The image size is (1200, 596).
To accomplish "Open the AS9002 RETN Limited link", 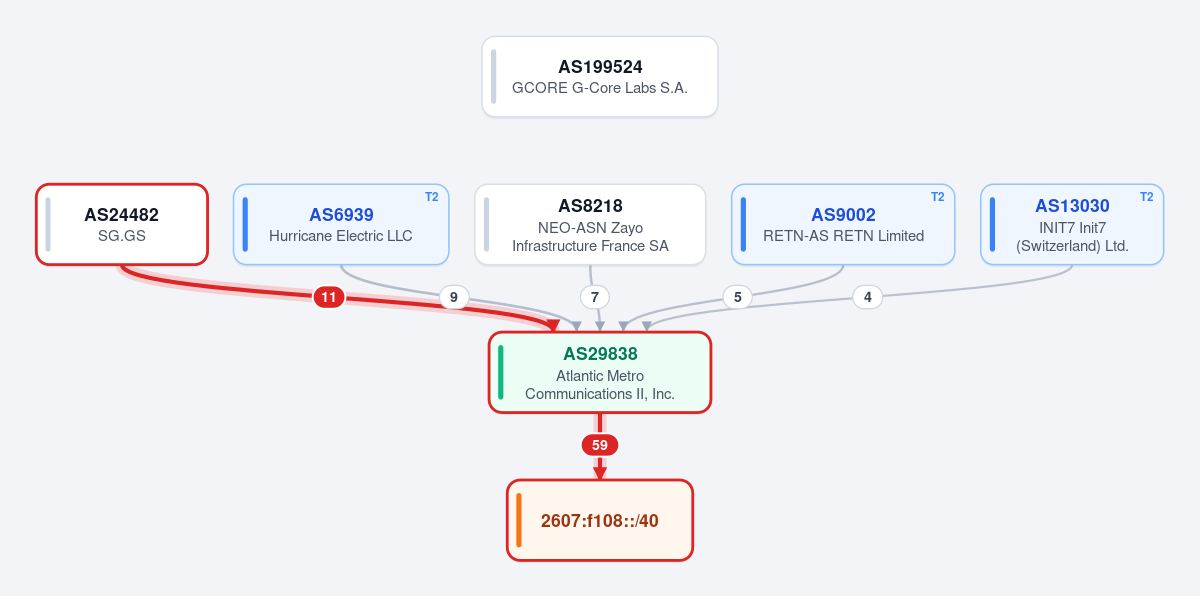I will 843,224.
